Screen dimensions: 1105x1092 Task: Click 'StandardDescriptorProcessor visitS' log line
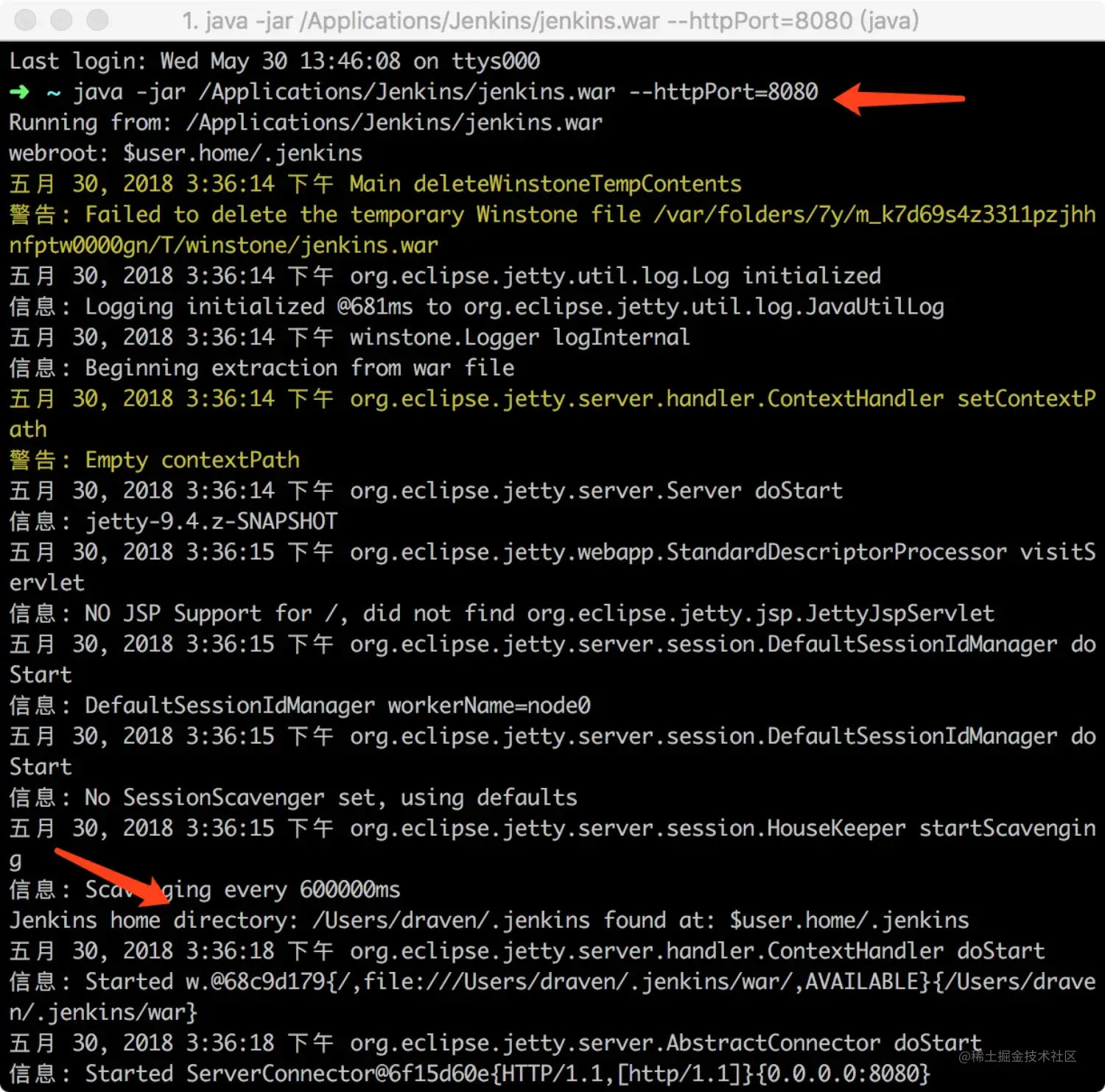552,552
